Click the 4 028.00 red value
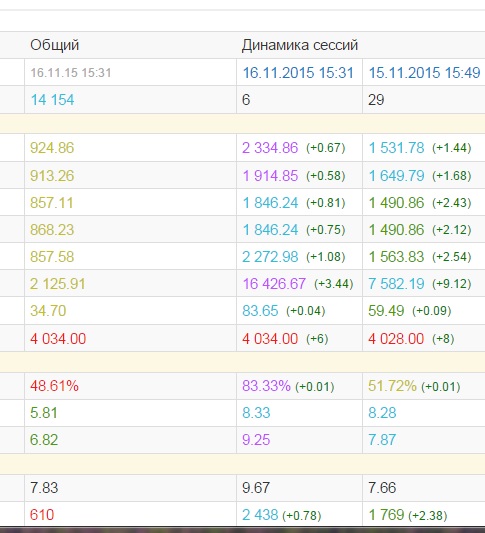 pos(396,339)
